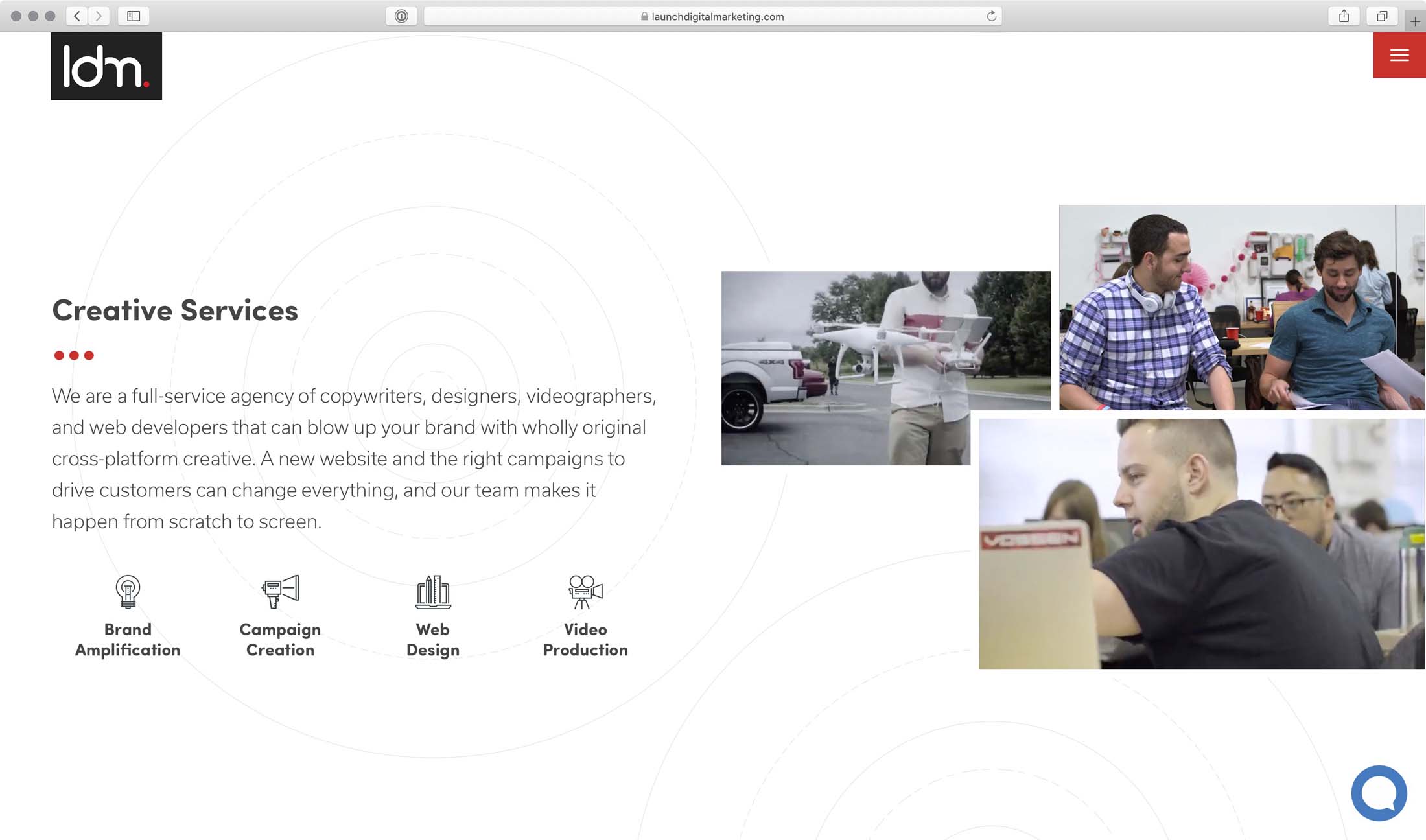Open the Safari share sheet
The image size is (1426, 840).
coord(1344,16)
